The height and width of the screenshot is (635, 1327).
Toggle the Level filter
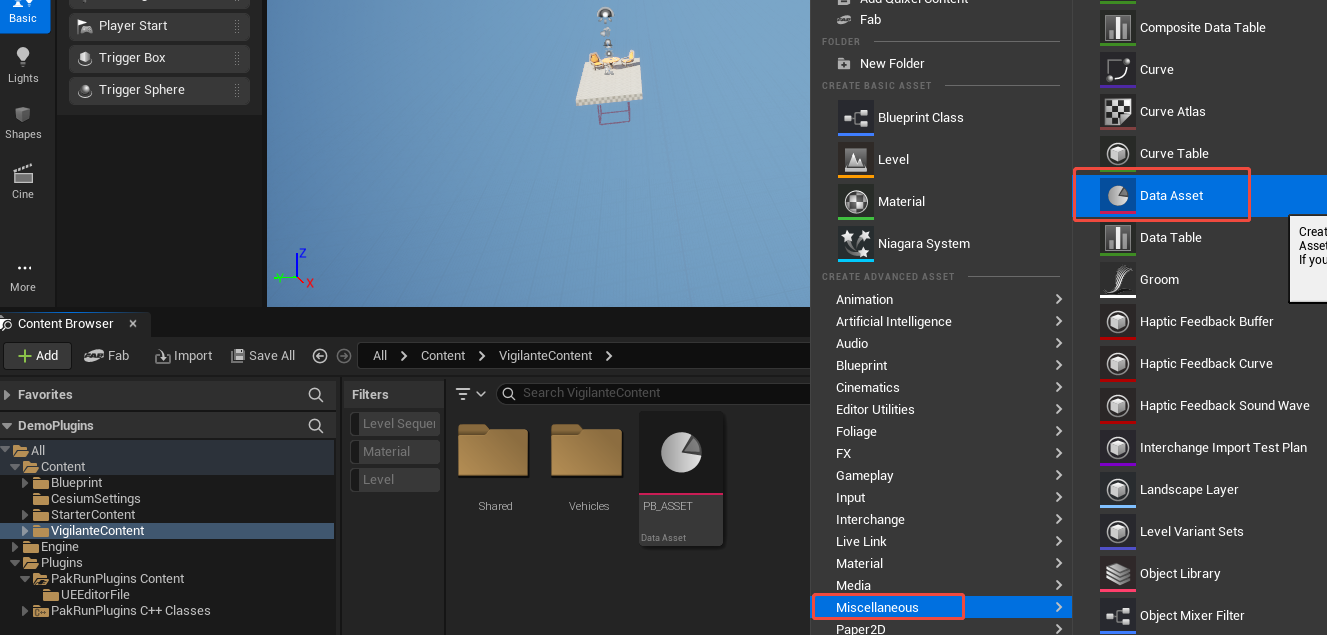[395, 480]
